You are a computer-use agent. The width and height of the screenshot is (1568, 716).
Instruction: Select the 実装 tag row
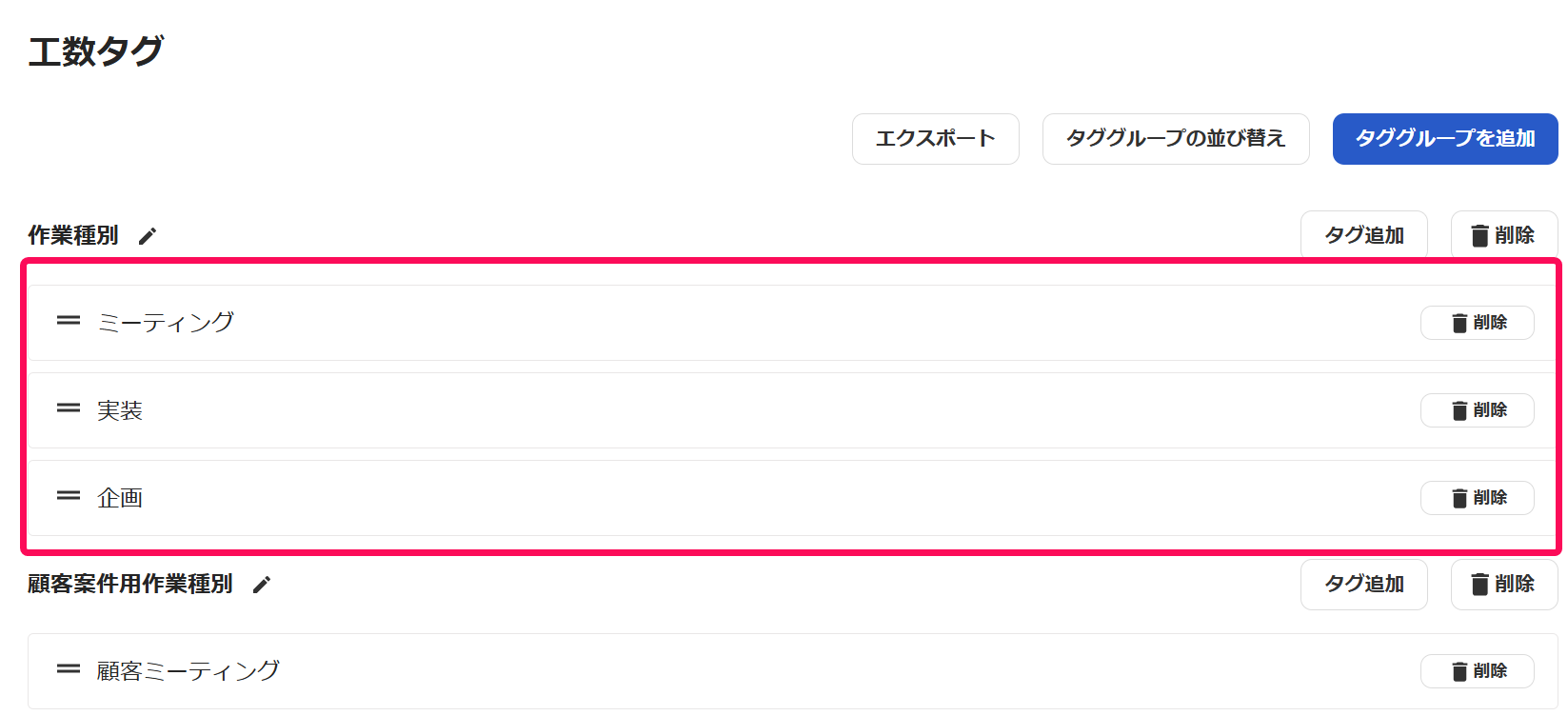point(792,410)
